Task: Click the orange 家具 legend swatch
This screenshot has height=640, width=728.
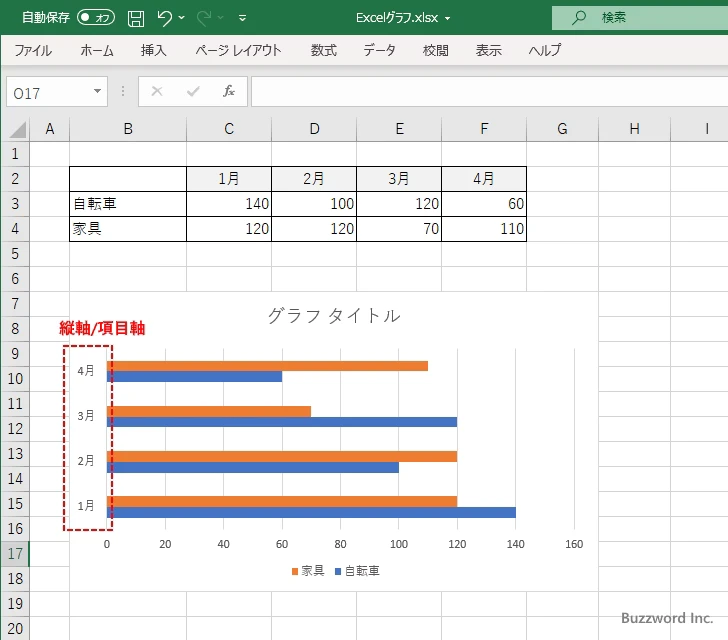Action: tap(295, 571)
